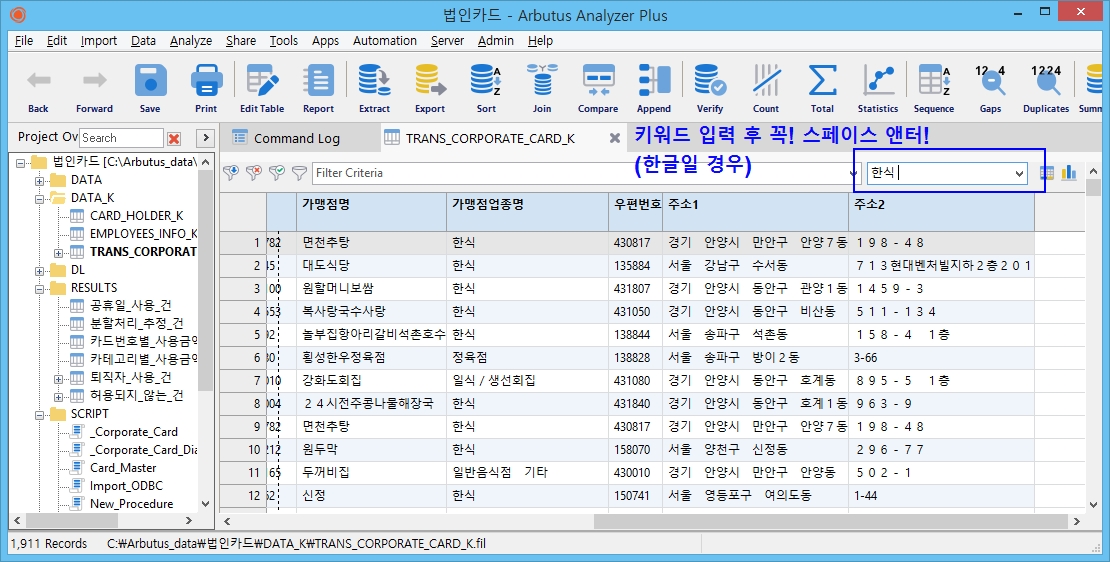Expand the DL folder node
This screenshot has height=562, width=1110.
pos(40,270)
